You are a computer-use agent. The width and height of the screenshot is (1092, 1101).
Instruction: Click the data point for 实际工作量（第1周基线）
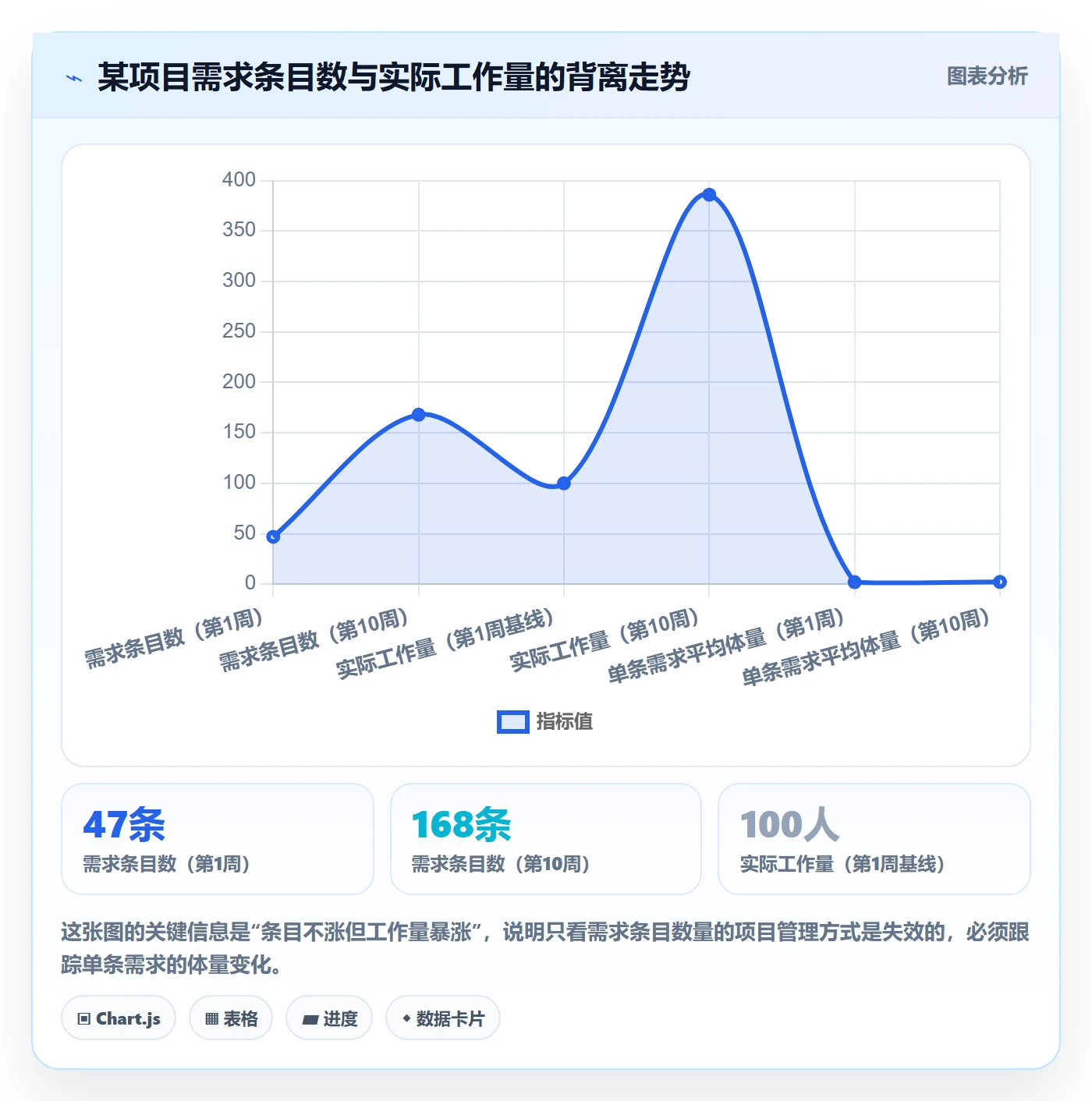[x=564, y=483]
